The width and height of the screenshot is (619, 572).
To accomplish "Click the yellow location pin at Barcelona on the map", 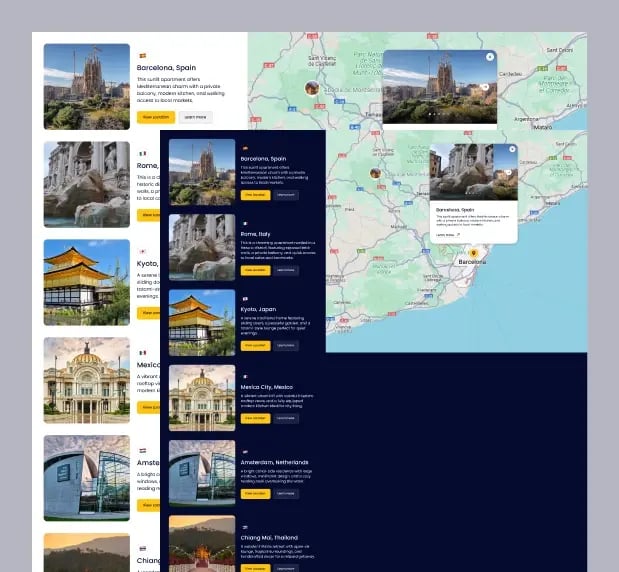I will click(473, 253).
